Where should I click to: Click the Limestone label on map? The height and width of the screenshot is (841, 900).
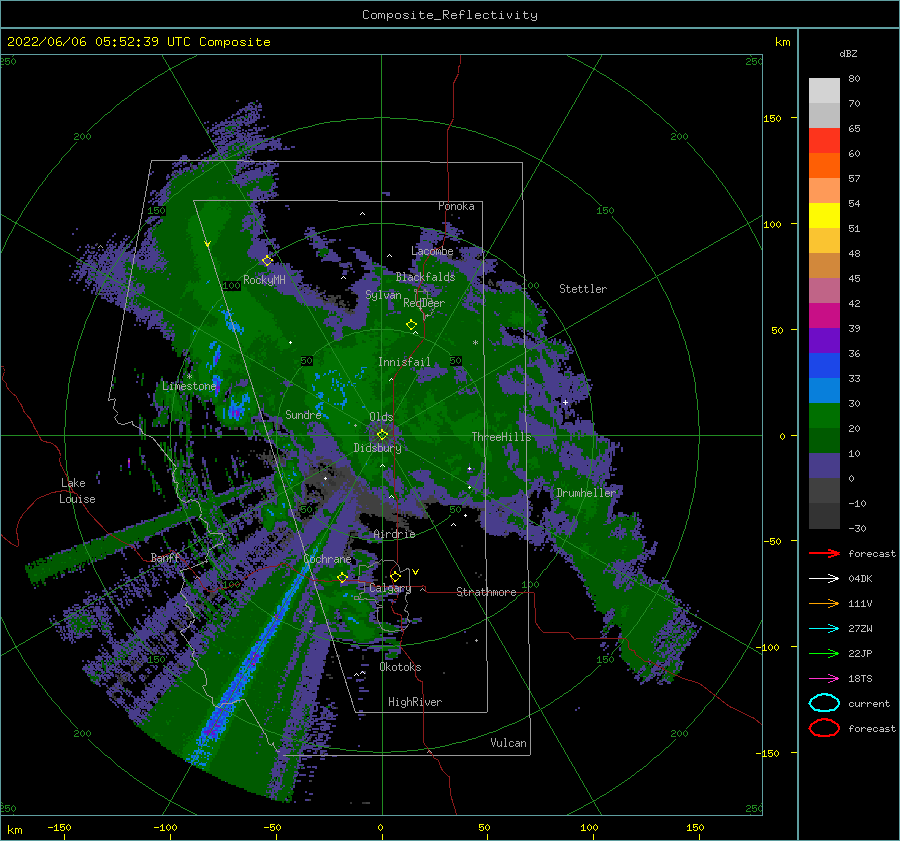(x=189, y=386)
